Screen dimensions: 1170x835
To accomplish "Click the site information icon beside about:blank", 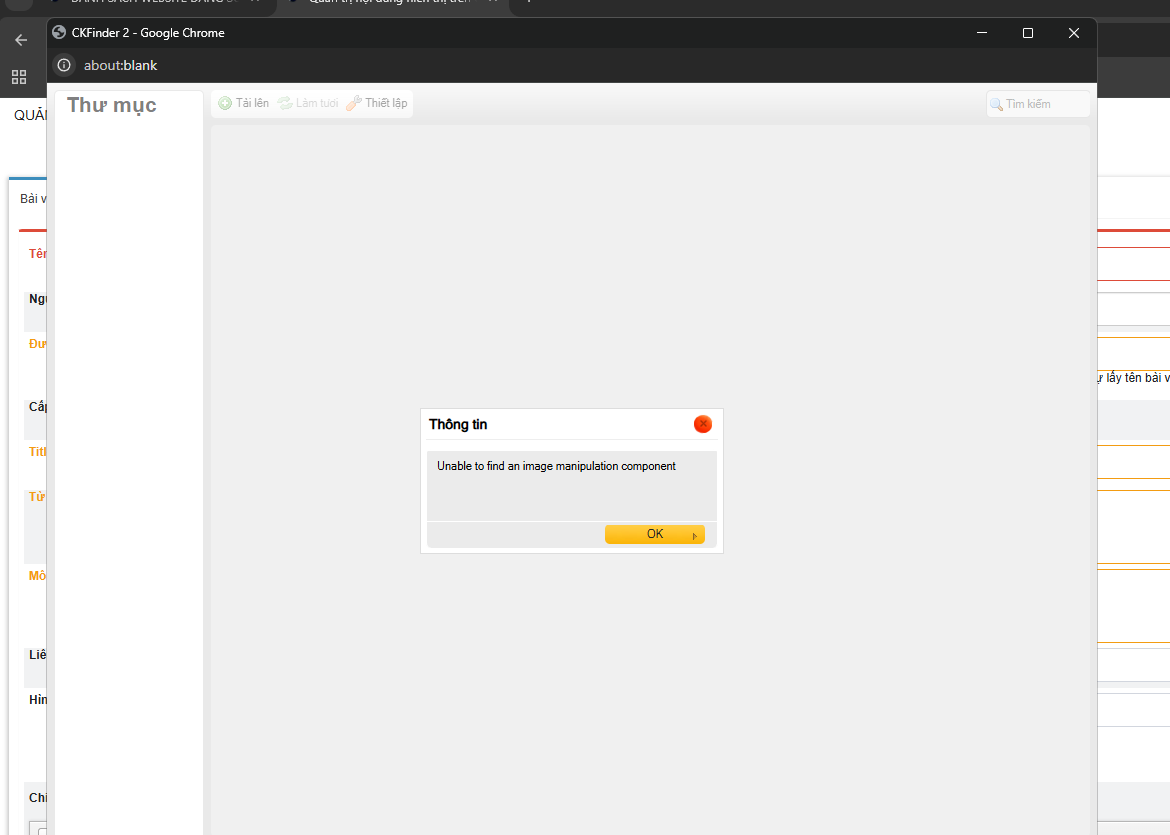I will click(x=64, y=65).
